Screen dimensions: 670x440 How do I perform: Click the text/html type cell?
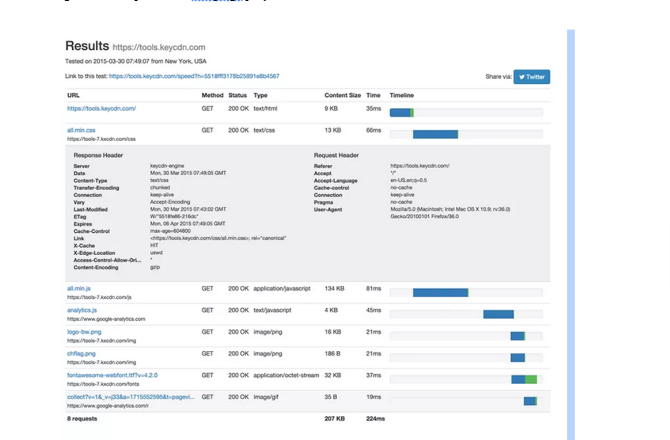265,109
